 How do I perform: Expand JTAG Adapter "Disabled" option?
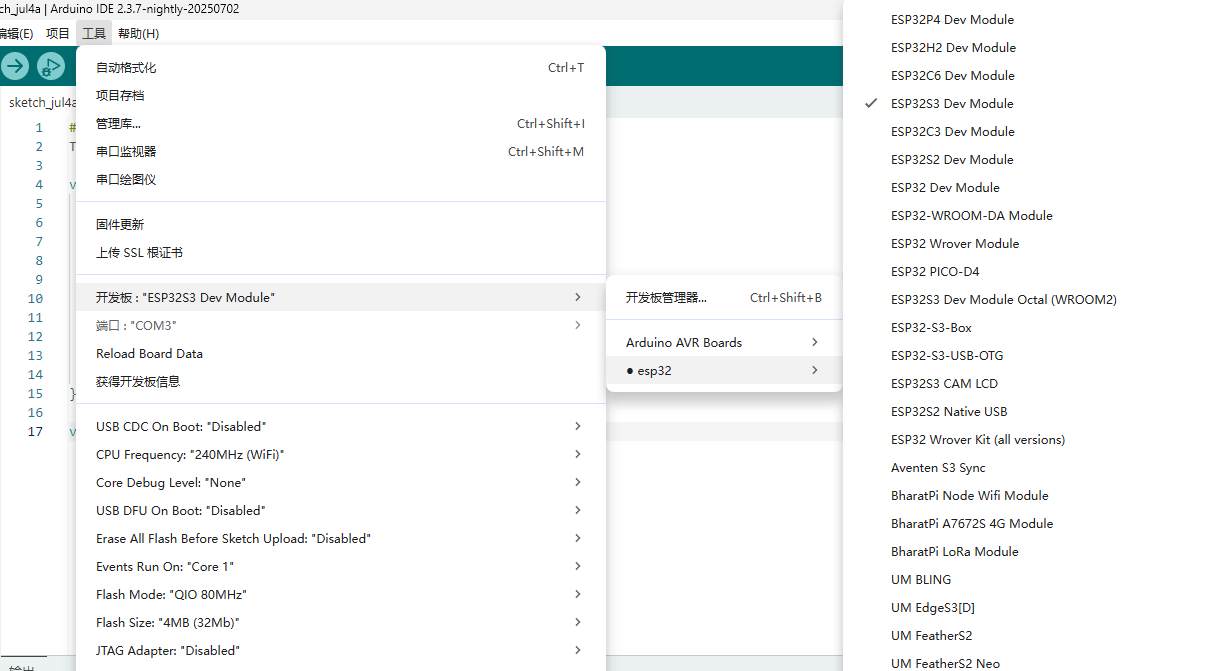point(341,651)
